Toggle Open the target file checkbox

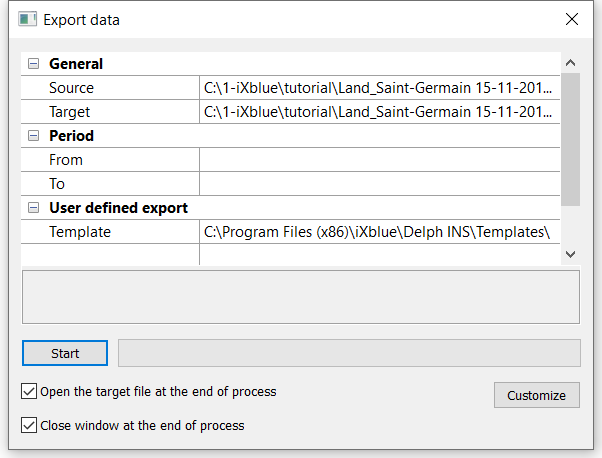point(29,392)
